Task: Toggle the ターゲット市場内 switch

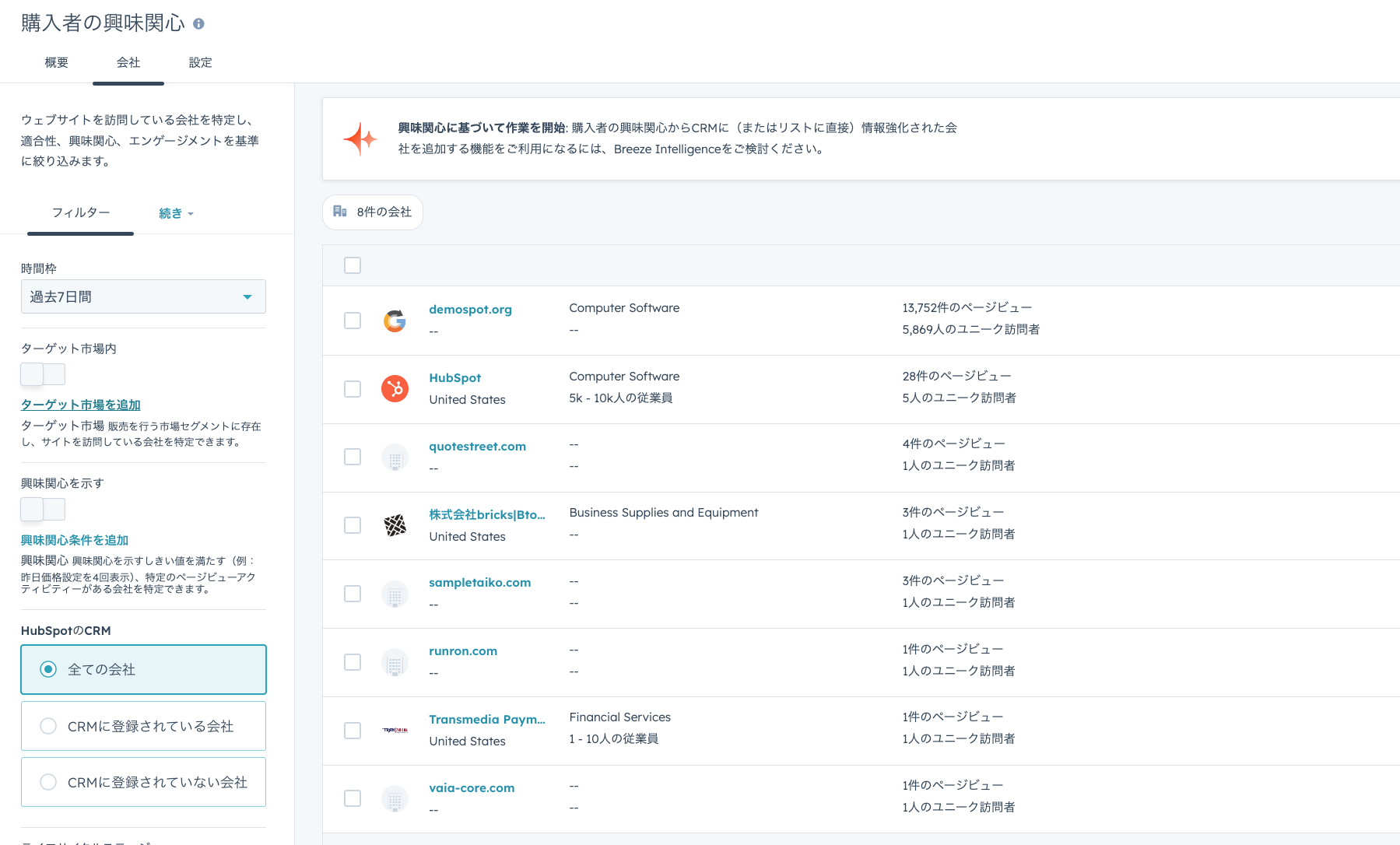Action: point(43,374)
